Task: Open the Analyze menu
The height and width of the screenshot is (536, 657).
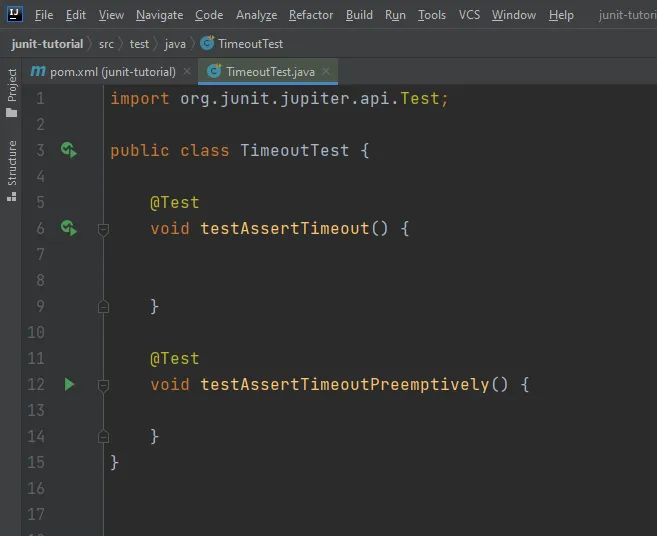Action: click(256, 15)
